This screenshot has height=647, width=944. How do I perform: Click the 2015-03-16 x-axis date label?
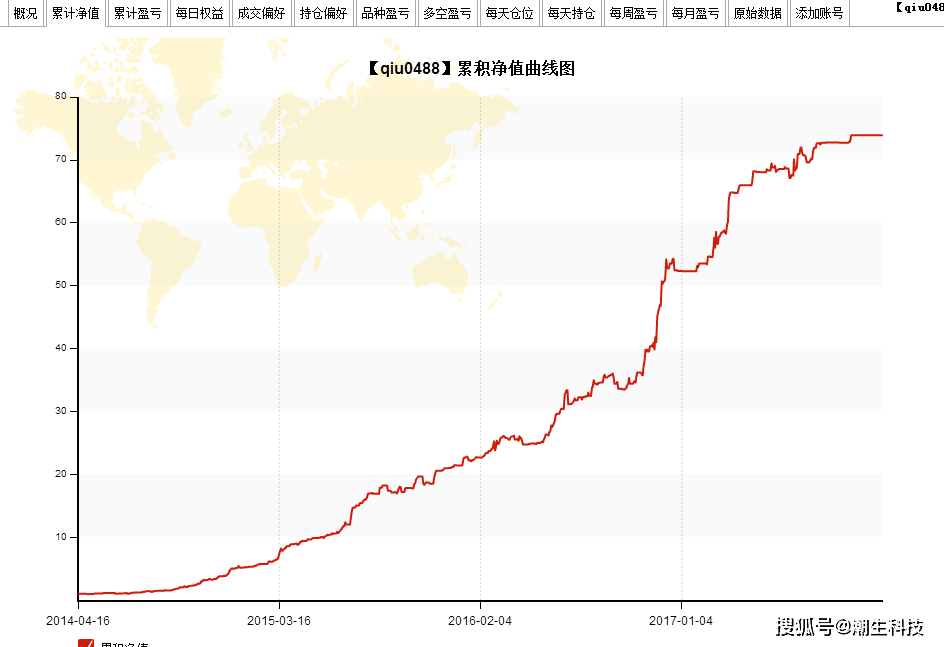(279, 620)
